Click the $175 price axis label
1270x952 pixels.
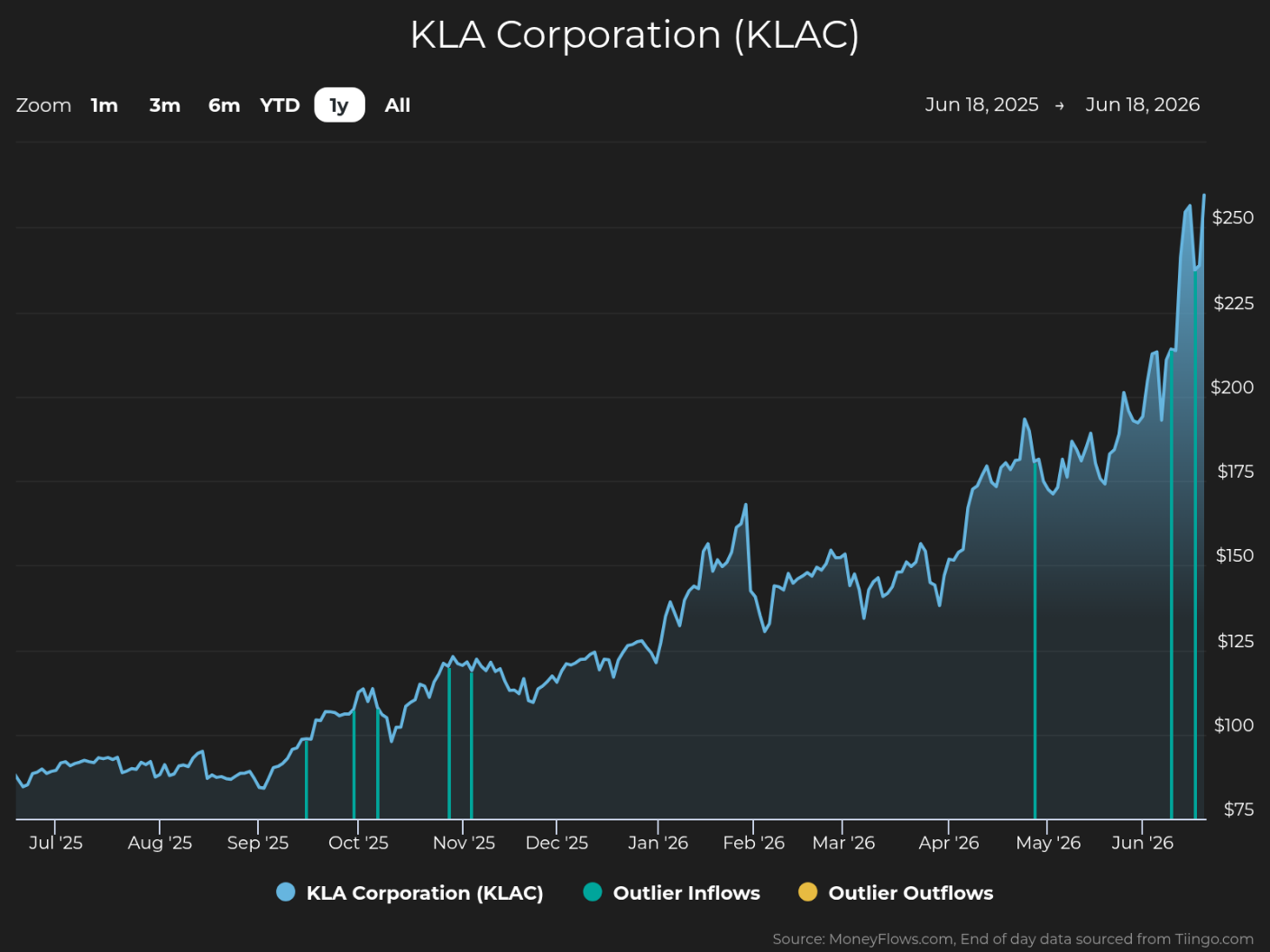click(1235, 471)
